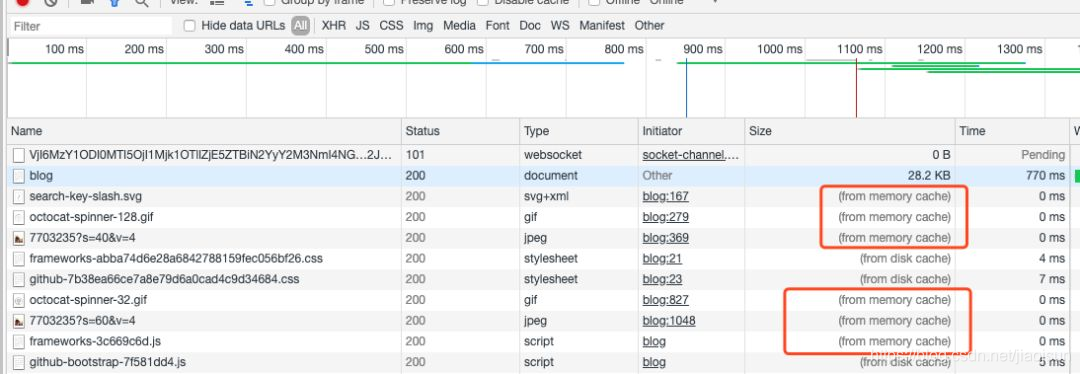Filter requests by Other
The width and height of the screenshot is (1080, 374).
click(x=650, y=25)
